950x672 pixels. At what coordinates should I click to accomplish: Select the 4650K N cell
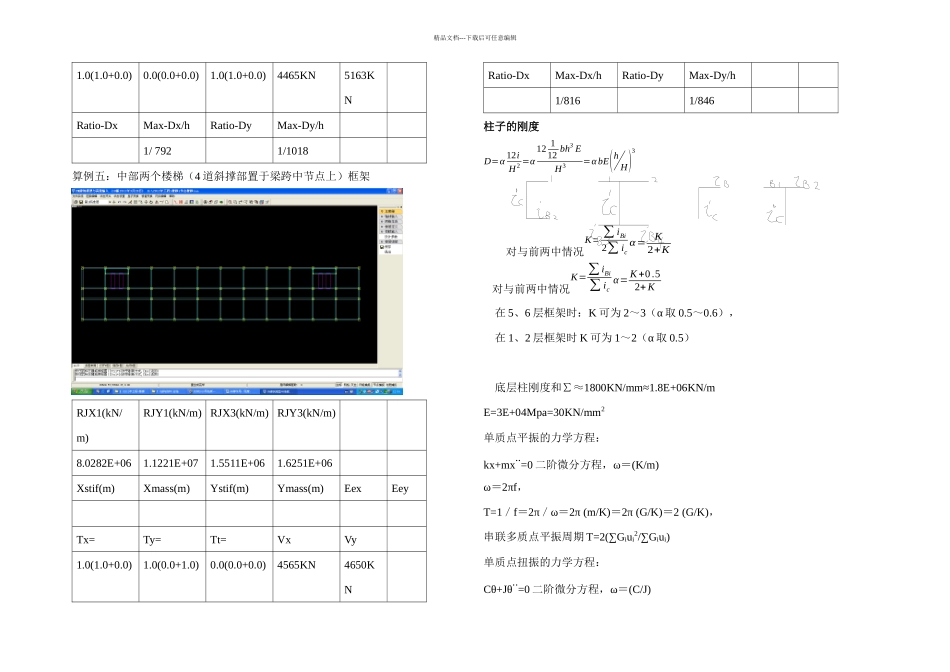[x=363, y=577]
